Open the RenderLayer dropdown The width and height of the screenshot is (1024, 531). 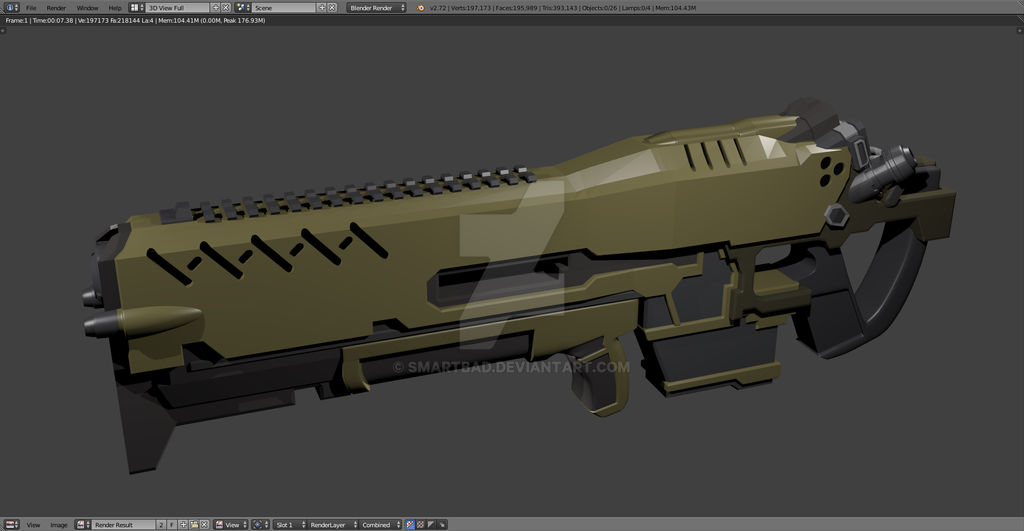332,524
